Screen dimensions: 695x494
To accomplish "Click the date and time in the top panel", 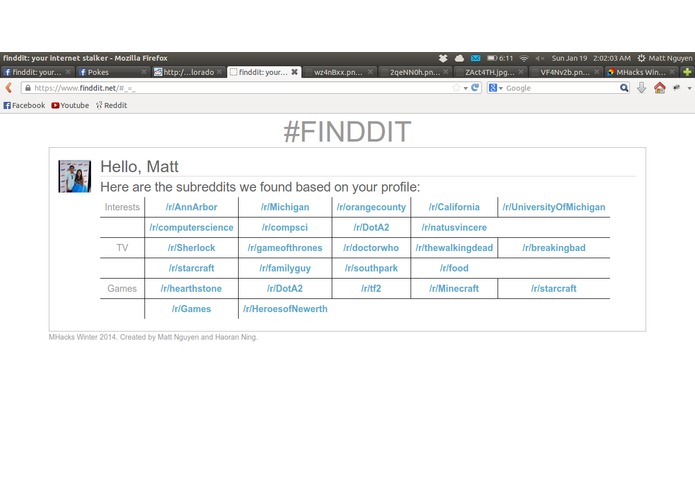I will 591,58.
